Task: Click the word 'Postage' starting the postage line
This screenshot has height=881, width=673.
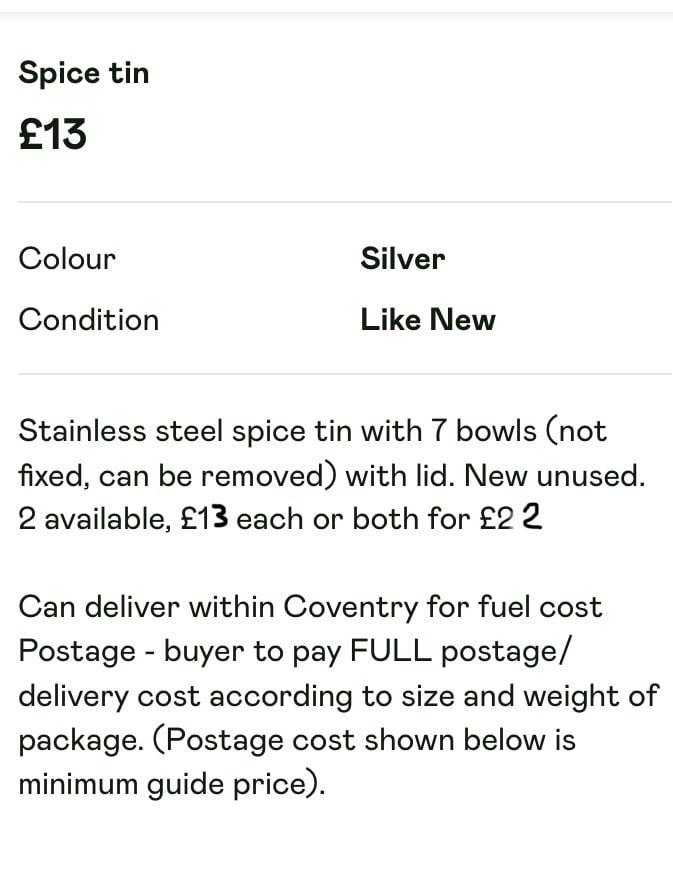Action: (77, 652)
